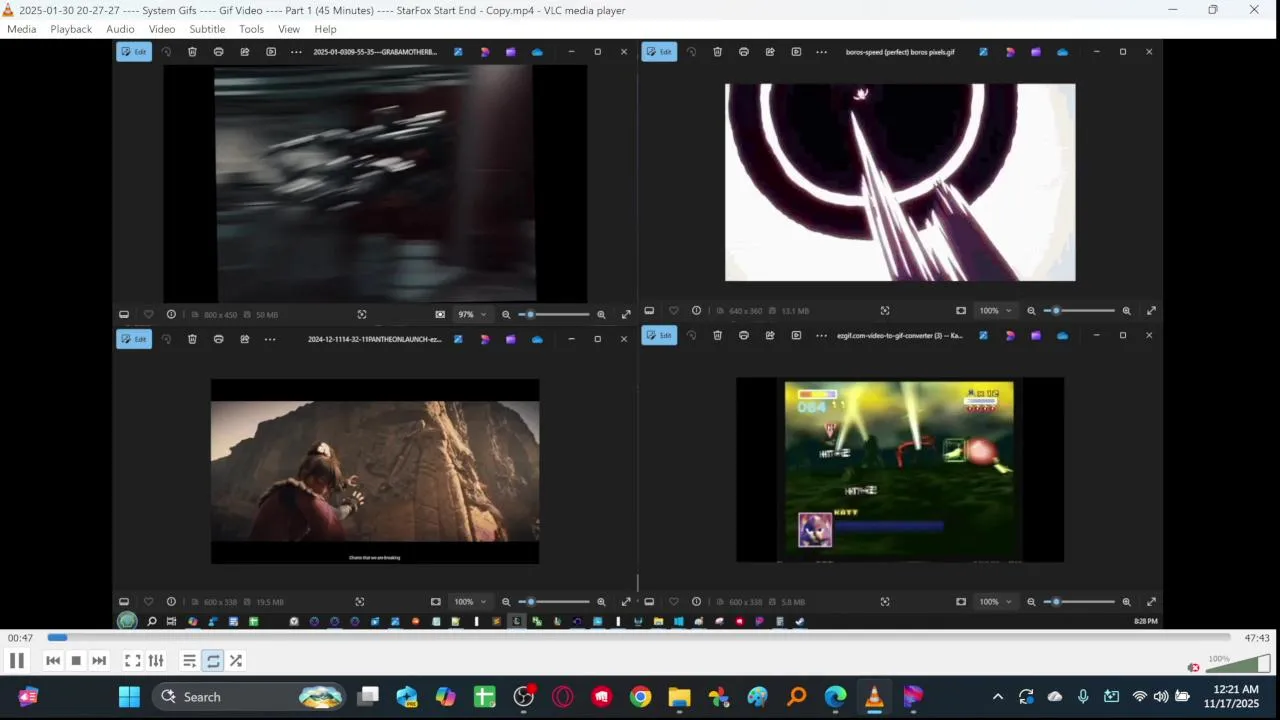1280x720 pixels.
Task: Toggle loop mode in VLC
Action: click(x=213, y=660)
